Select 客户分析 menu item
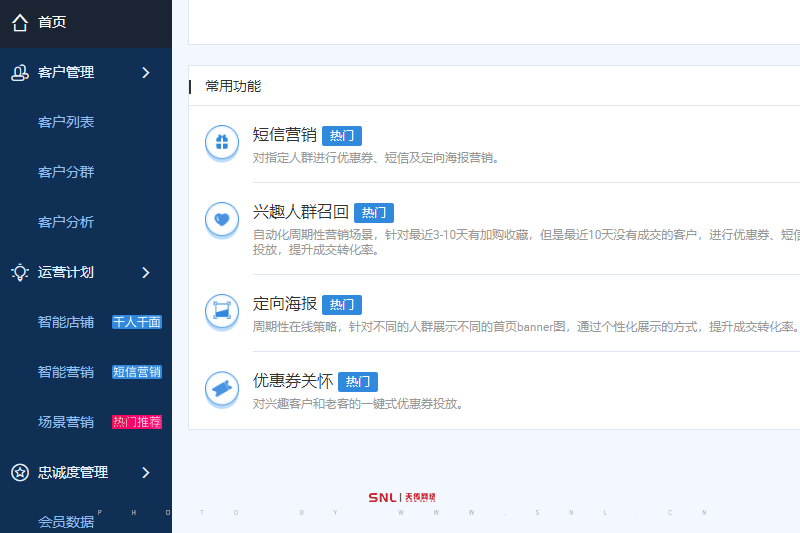The width and height of the screenshot is (800, 533). coord(66,222)
